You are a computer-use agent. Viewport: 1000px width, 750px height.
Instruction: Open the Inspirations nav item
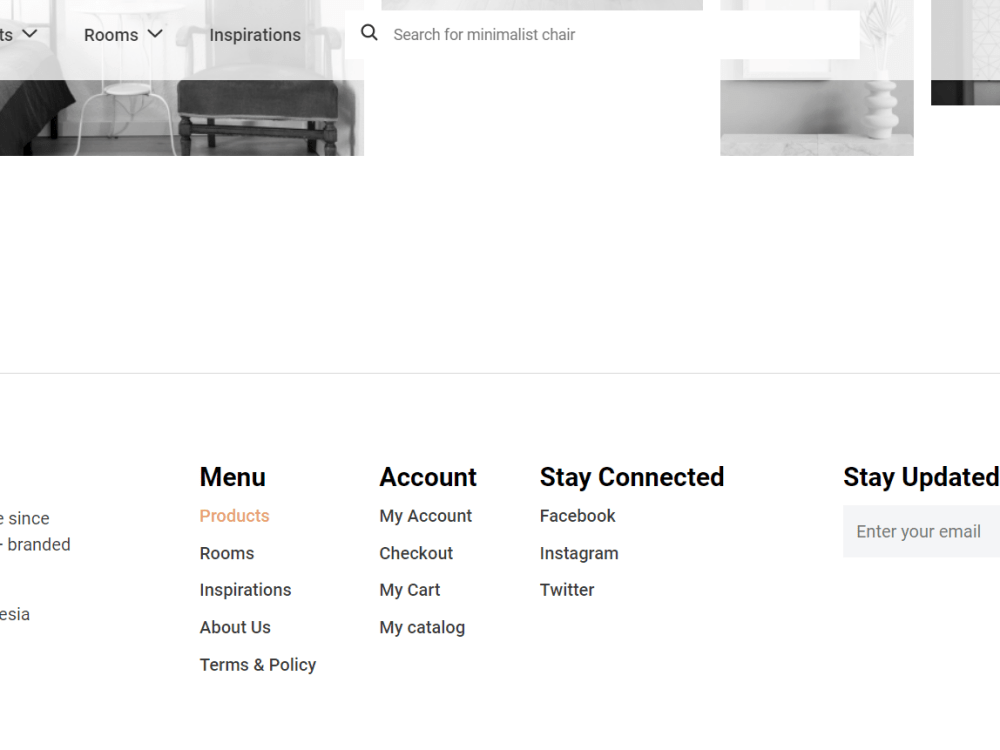point(255,35)
